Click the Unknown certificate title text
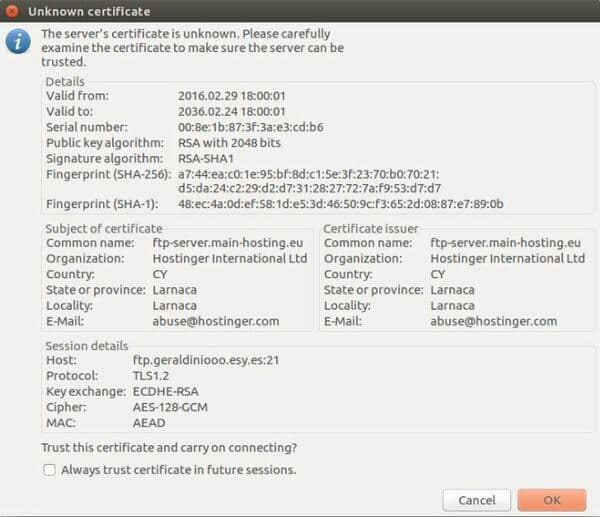This screenshot has width=600, height=517. [89, 11]
